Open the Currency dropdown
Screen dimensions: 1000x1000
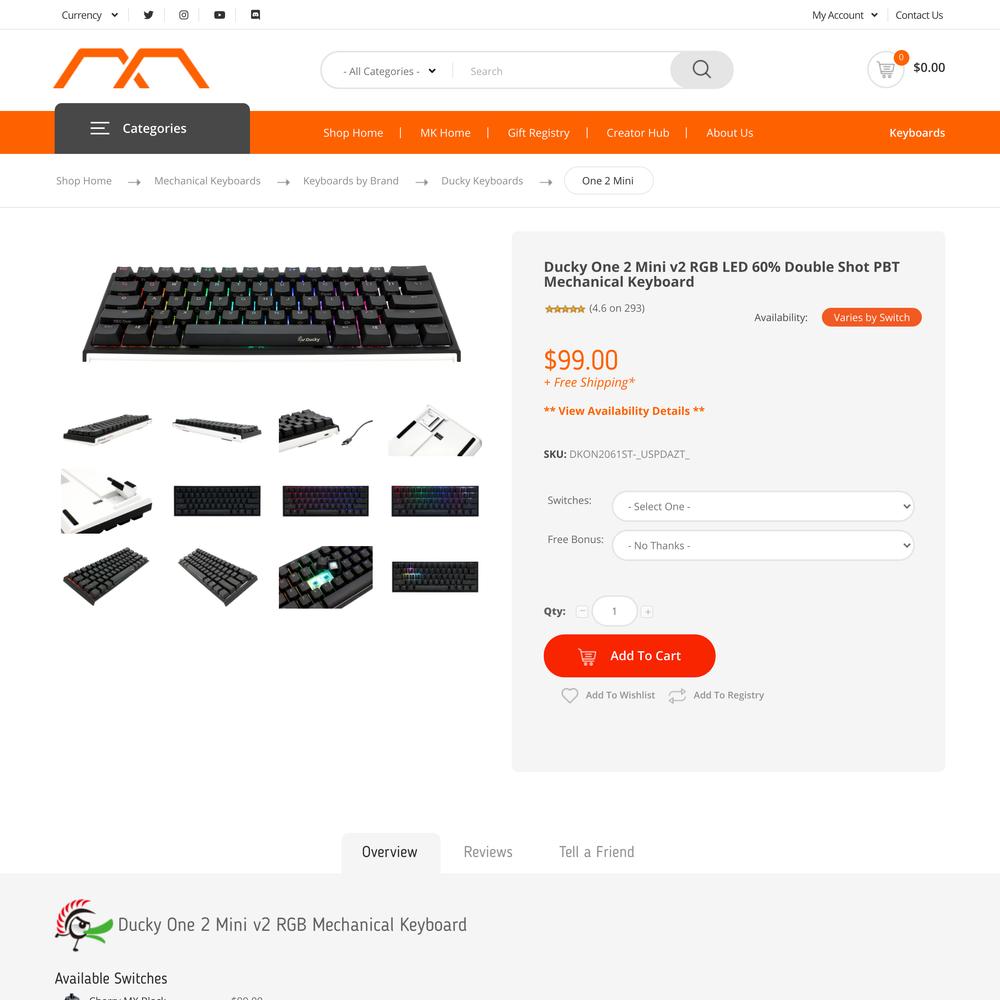click(89, 15)
